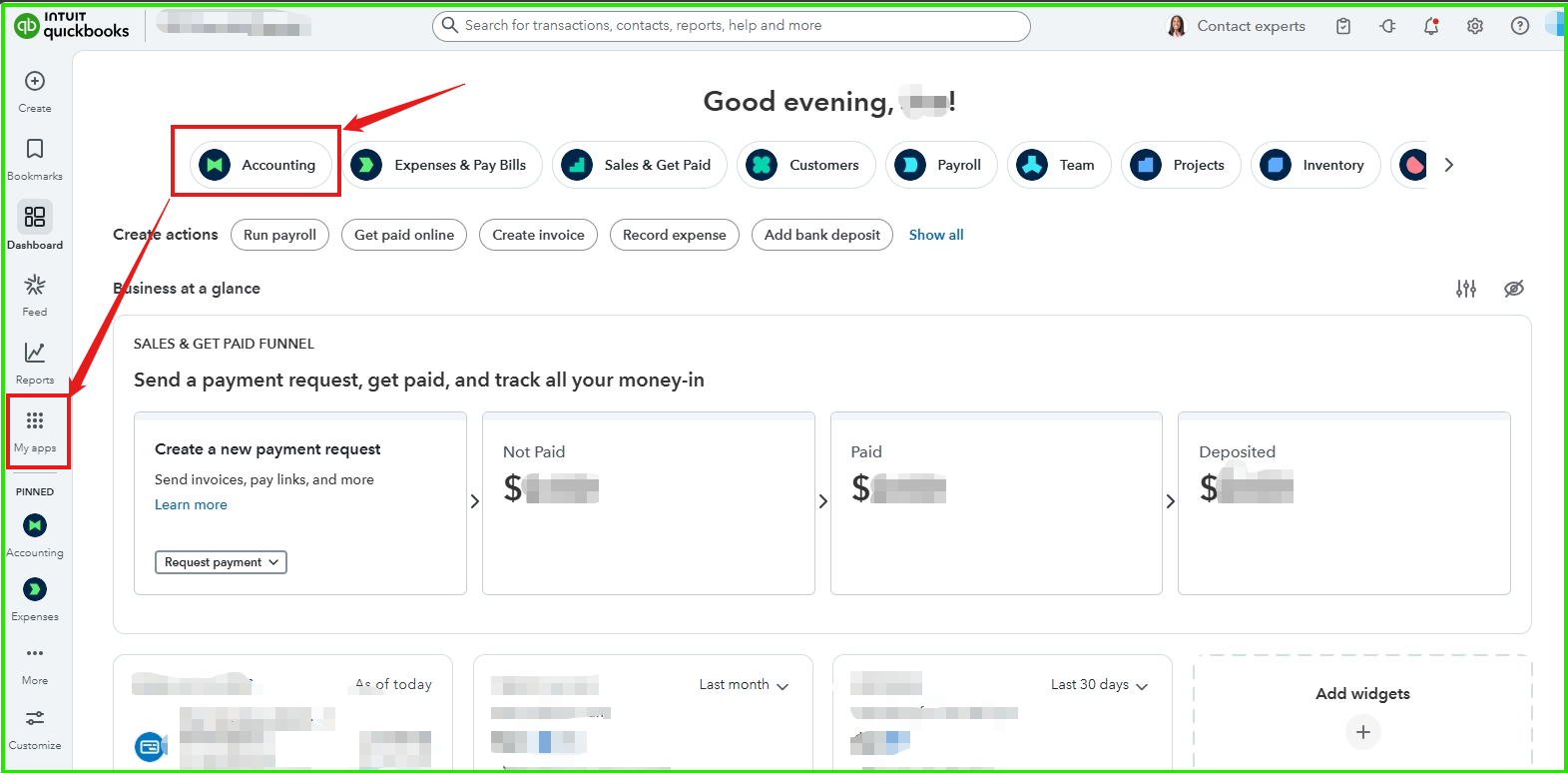The image size is (1568, 773).
Task: Open My apps grid in sidebar
Action: (35, 431)
